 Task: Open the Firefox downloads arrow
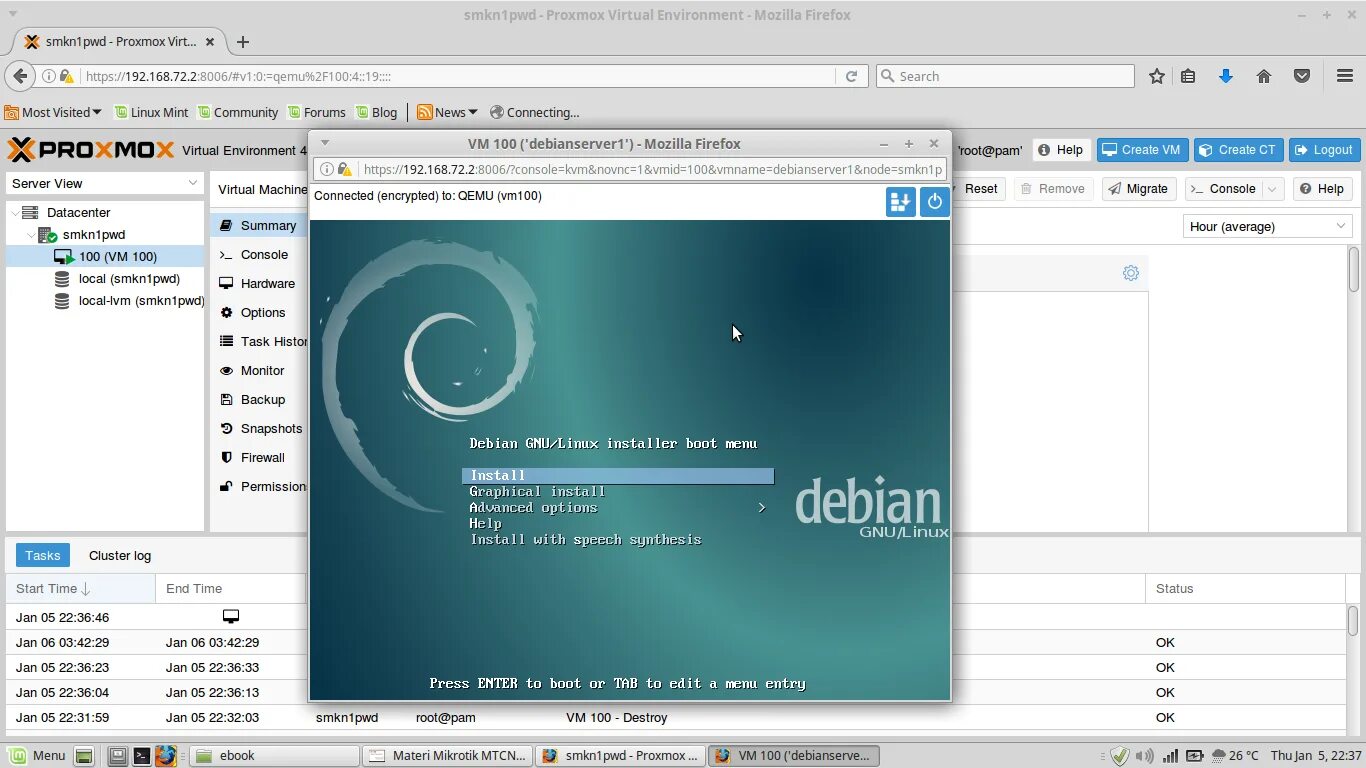pyautogui.click(x=1226, y=76)
